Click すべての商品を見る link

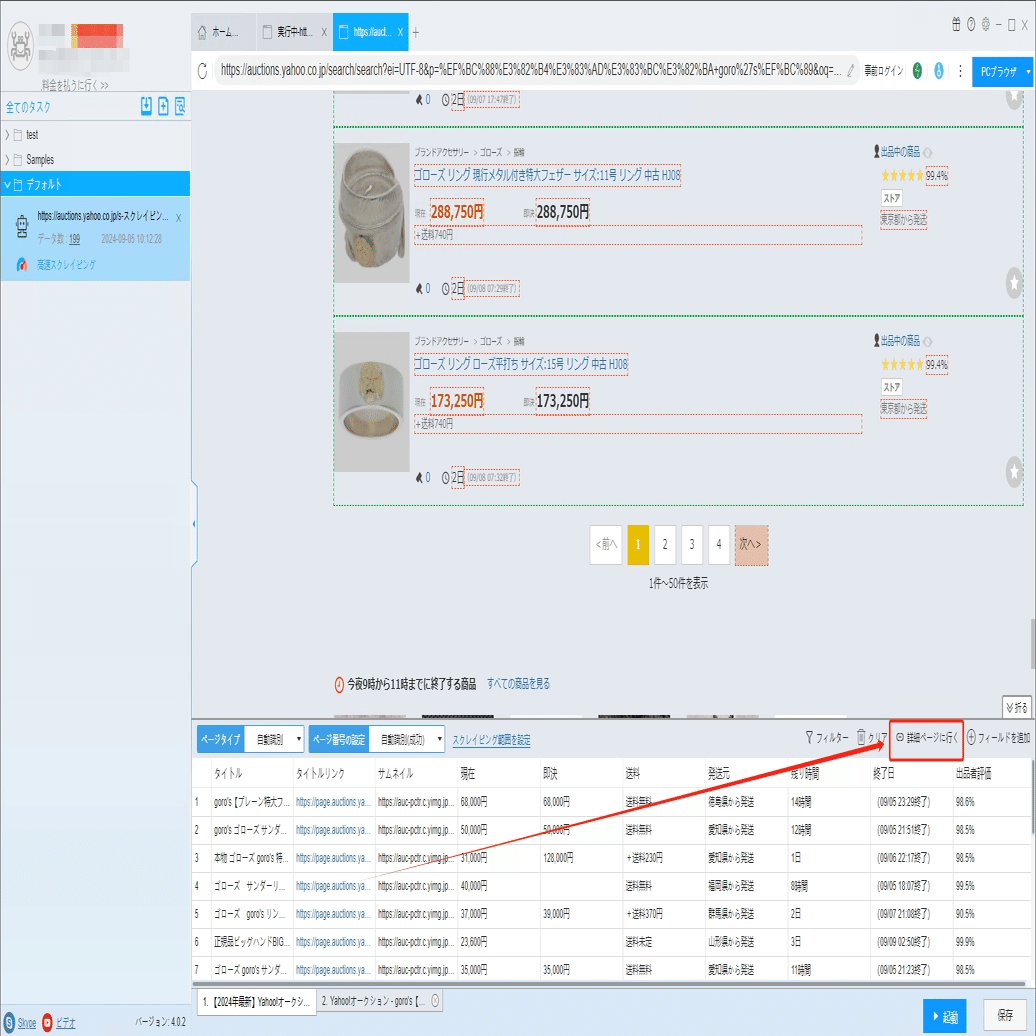tap(518, 684)
